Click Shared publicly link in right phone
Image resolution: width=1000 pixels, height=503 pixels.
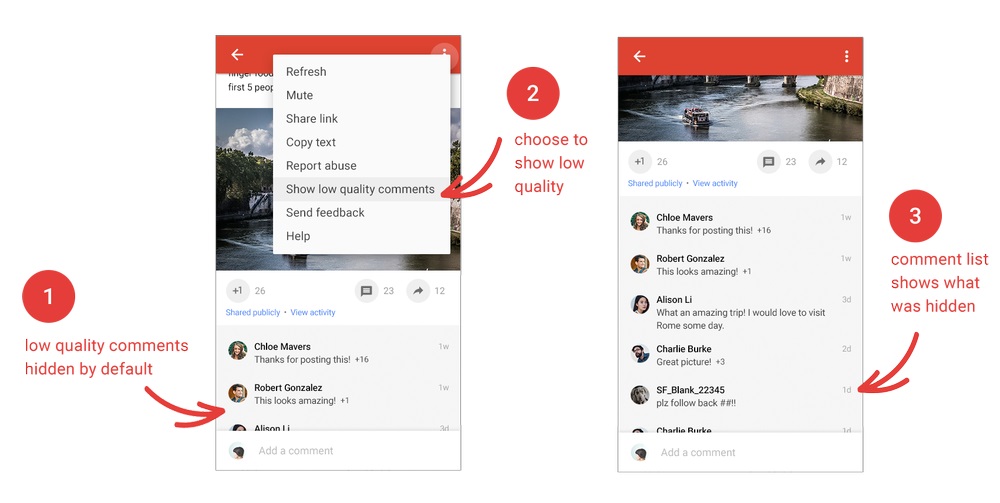coord(655,183)
